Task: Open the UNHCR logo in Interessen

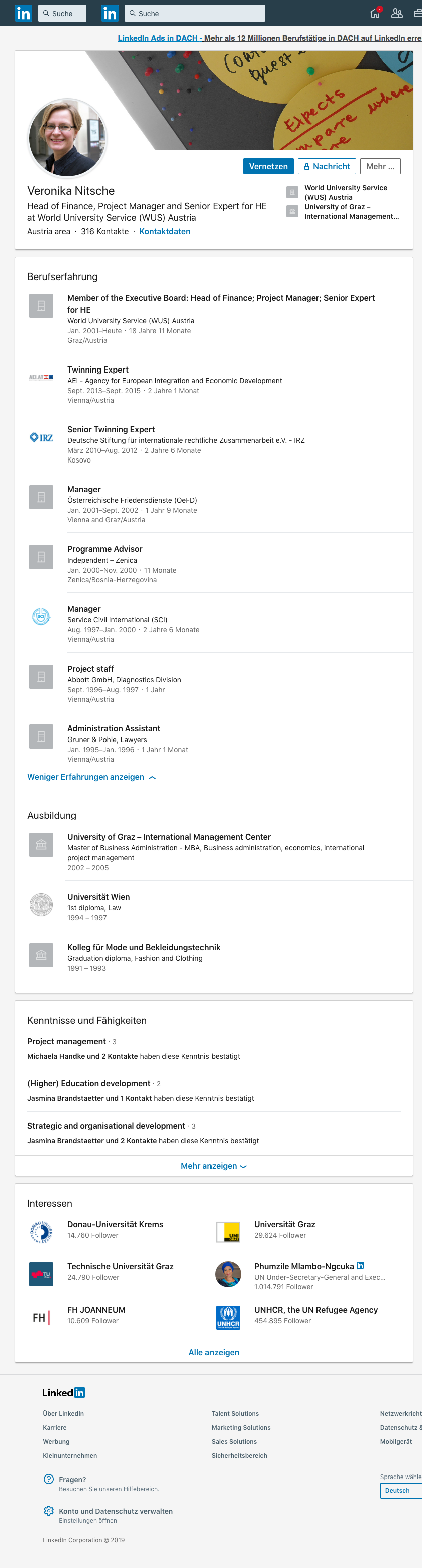Action: coord(228,1317)
